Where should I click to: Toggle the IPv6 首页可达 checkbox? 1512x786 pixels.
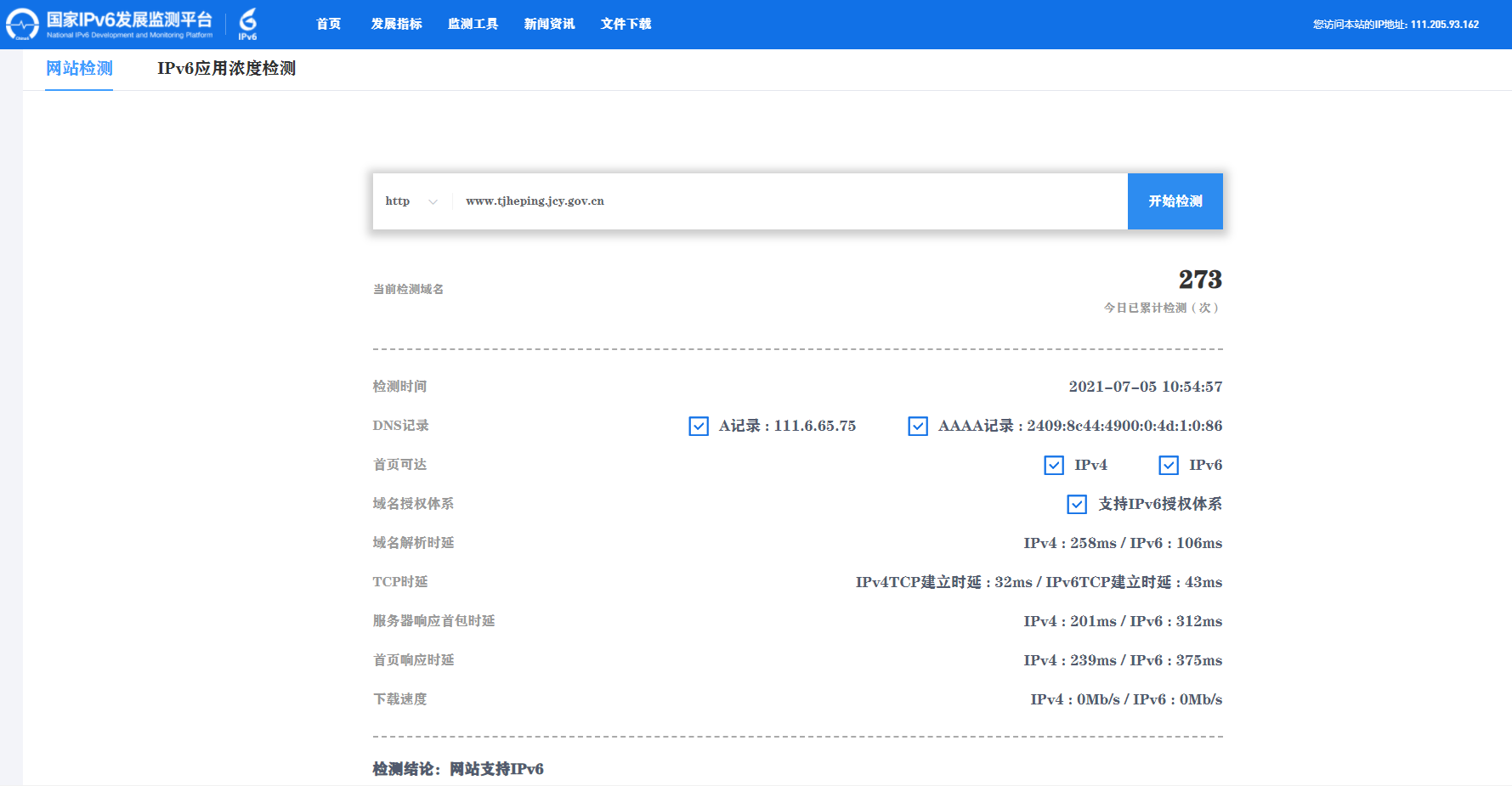[1169, 465]
